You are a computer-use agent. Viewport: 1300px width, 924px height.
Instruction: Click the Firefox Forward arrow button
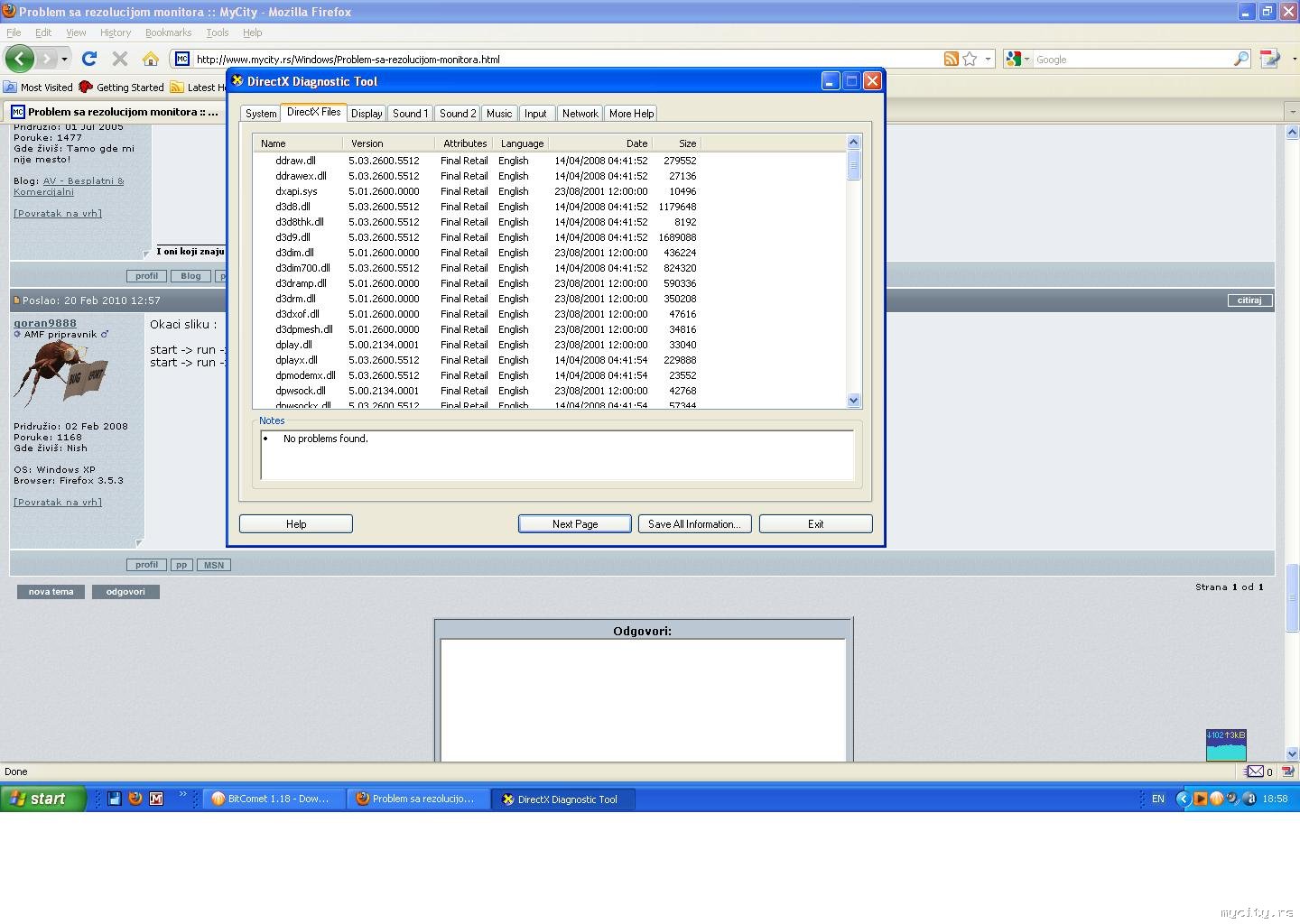46,59
